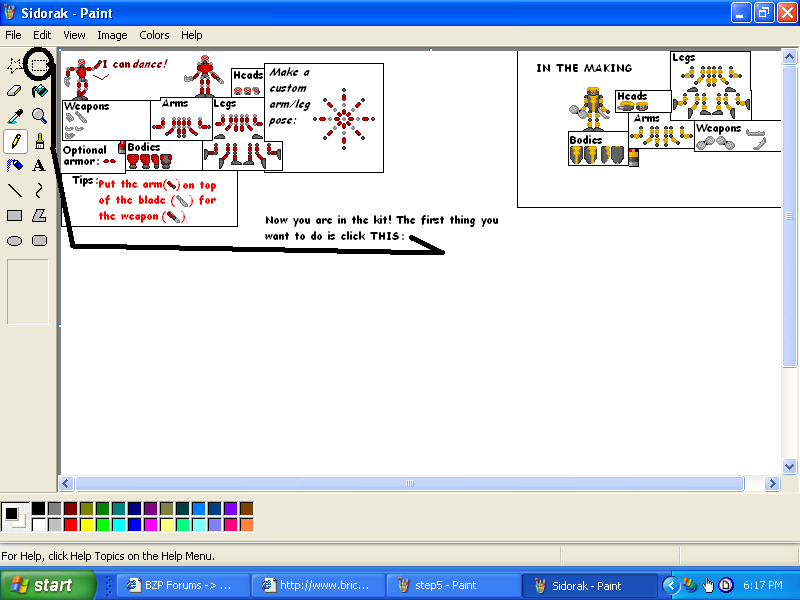Click the Paint icon in title bar
The height and width of the screenshot is (600, 800).
coord(9,12)
